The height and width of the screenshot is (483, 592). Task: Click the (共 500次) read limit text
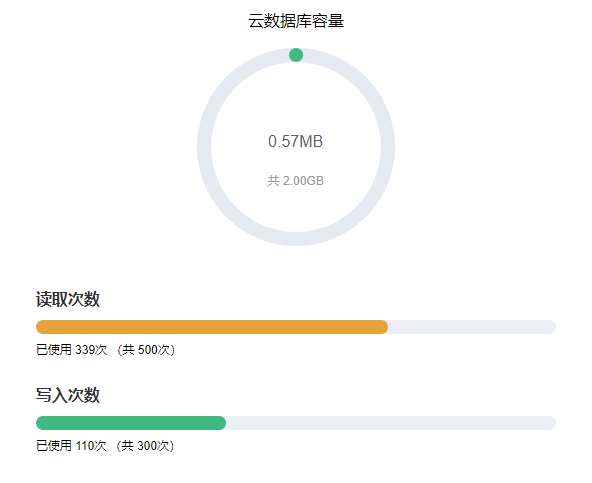[x=146, y=350]
